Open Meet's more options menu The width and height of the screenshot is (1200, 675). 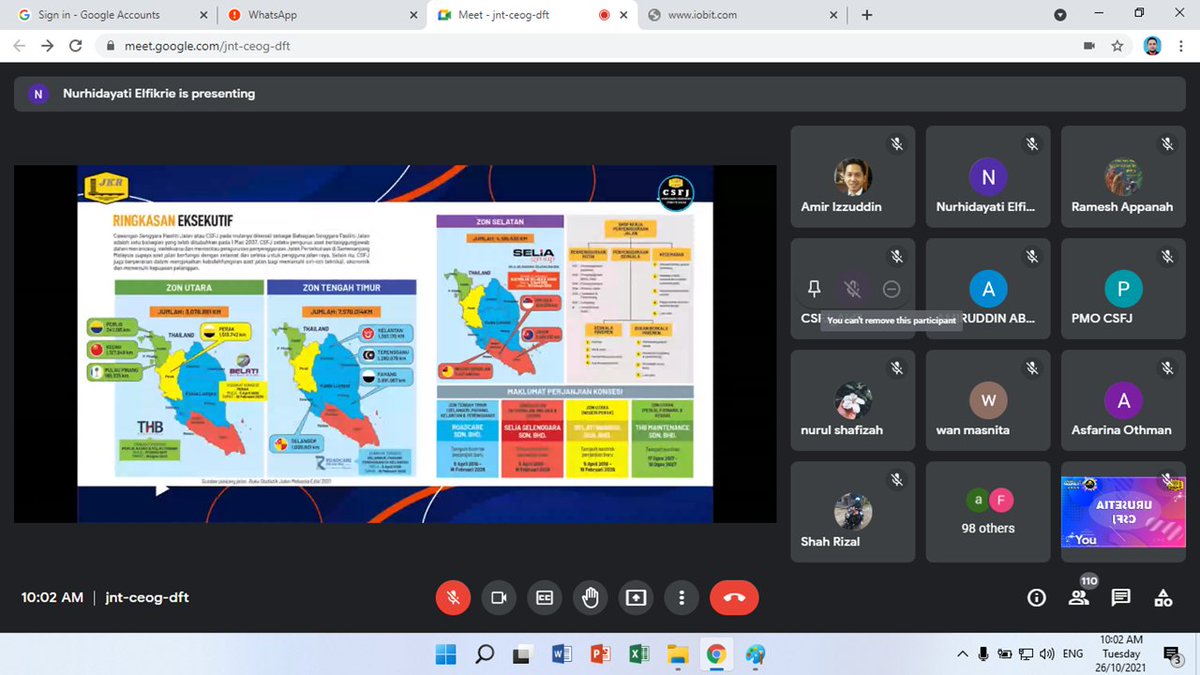coord(682,598)
